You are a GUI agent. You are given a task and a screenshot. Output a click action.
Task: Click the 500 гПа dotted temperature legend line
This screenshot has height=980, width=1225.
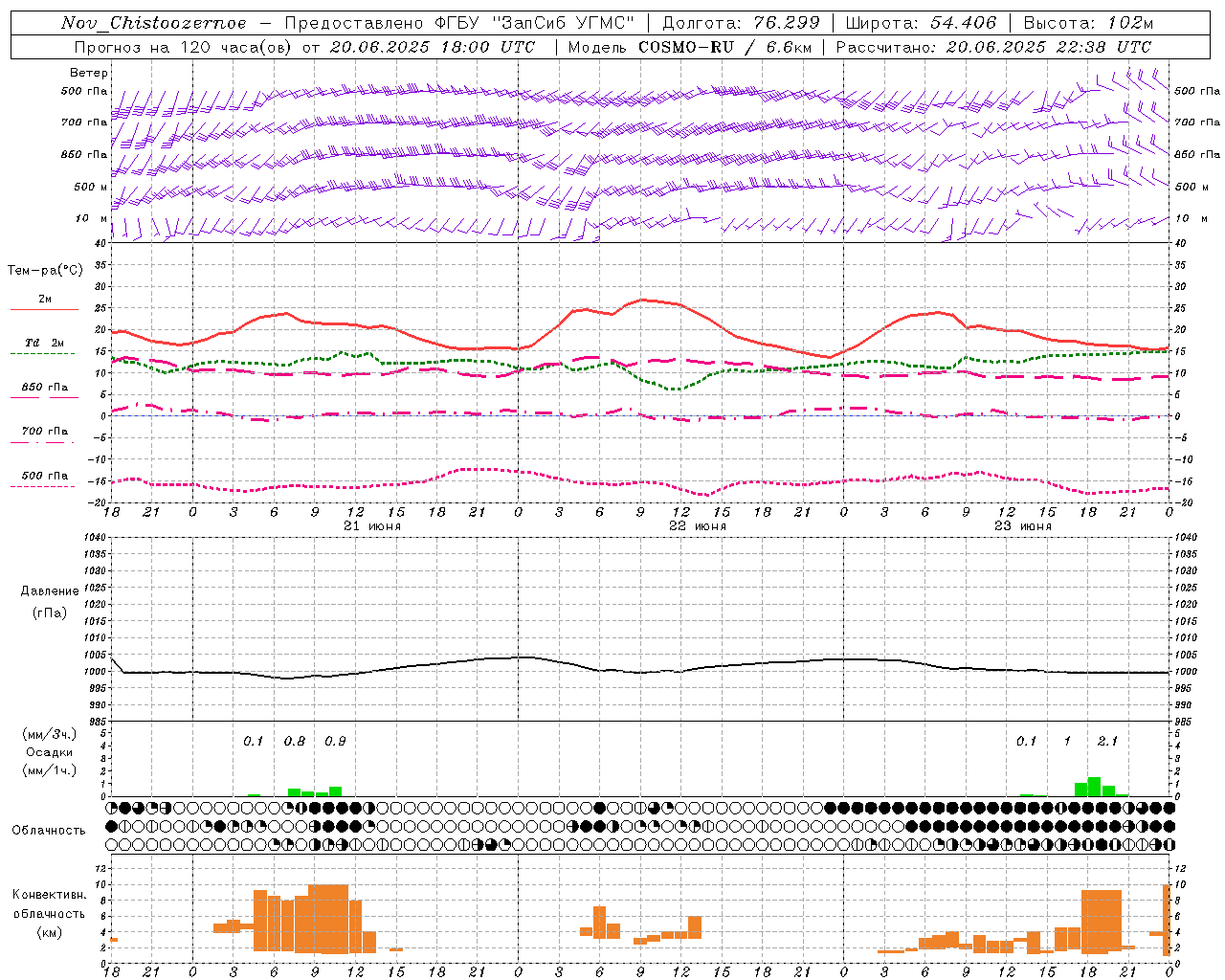pyautogui.click(x=42, y=486)
